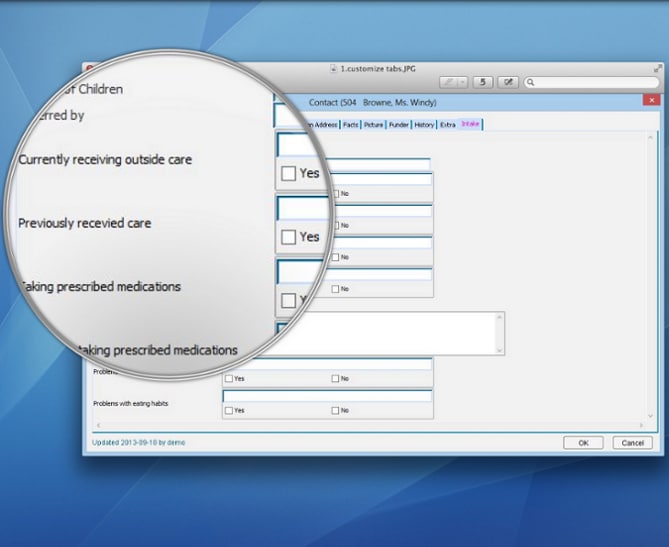Viewport: 669px width, 547px height.
Task: Click the up arrow of the text box scrollbar
Action: click(x=499, y=317)
